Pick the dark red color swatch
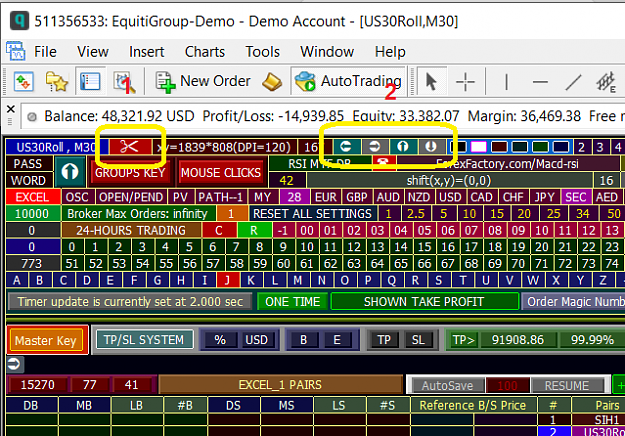 pos(499,147)
